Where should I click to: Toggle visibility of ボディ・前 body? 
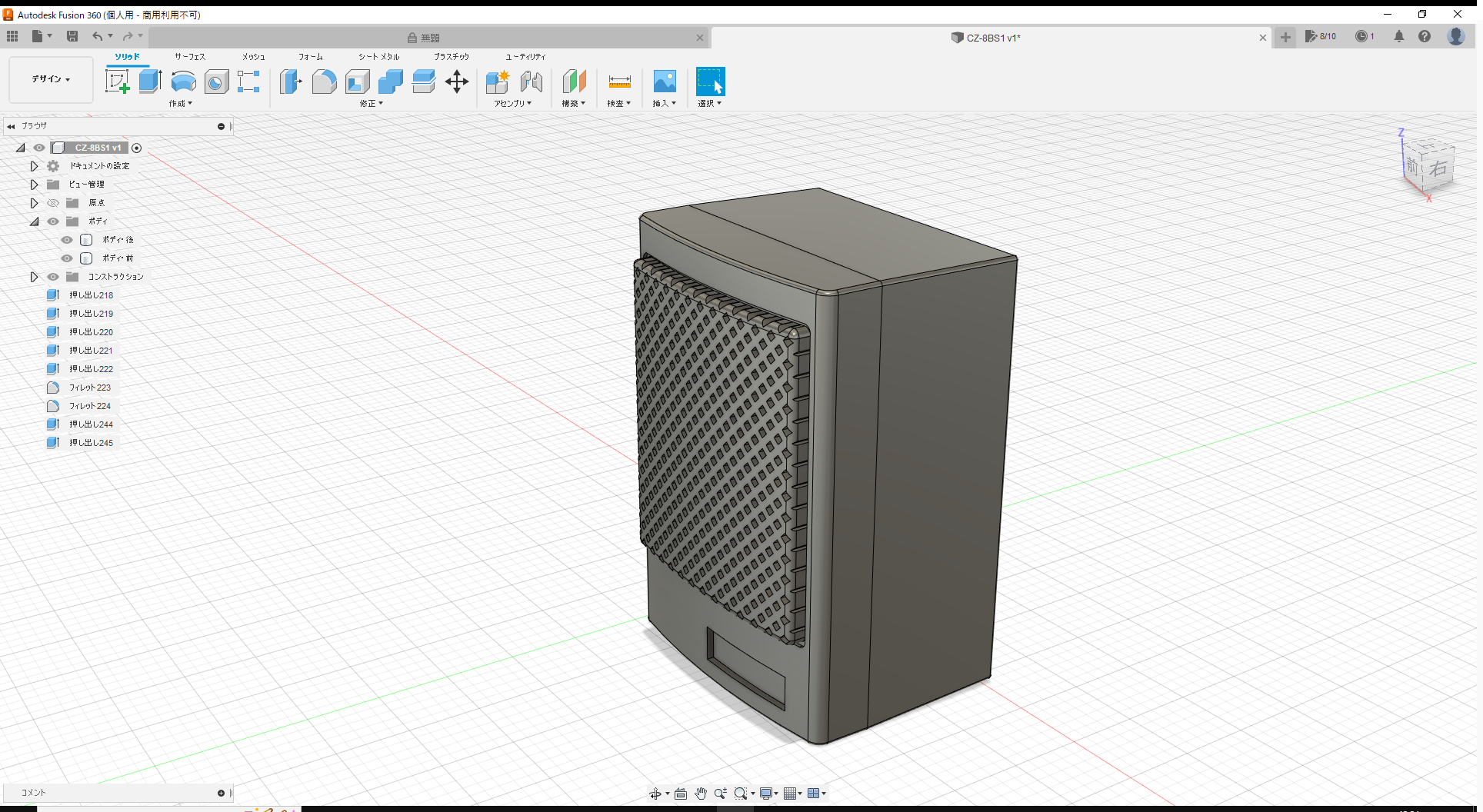(67, 258)
